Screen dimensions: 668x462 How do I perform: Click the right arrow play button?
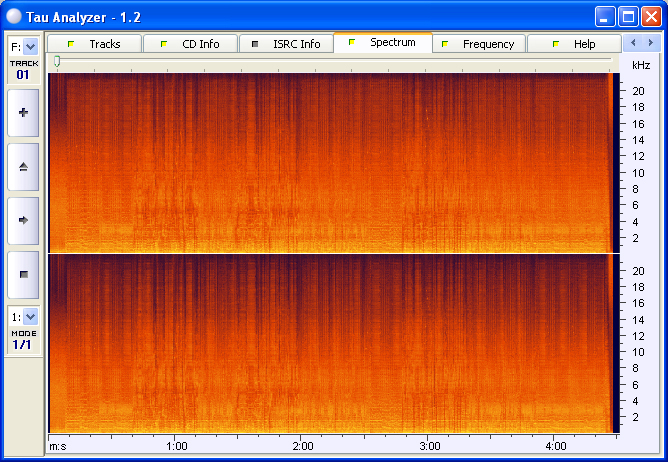coord(23,219)
